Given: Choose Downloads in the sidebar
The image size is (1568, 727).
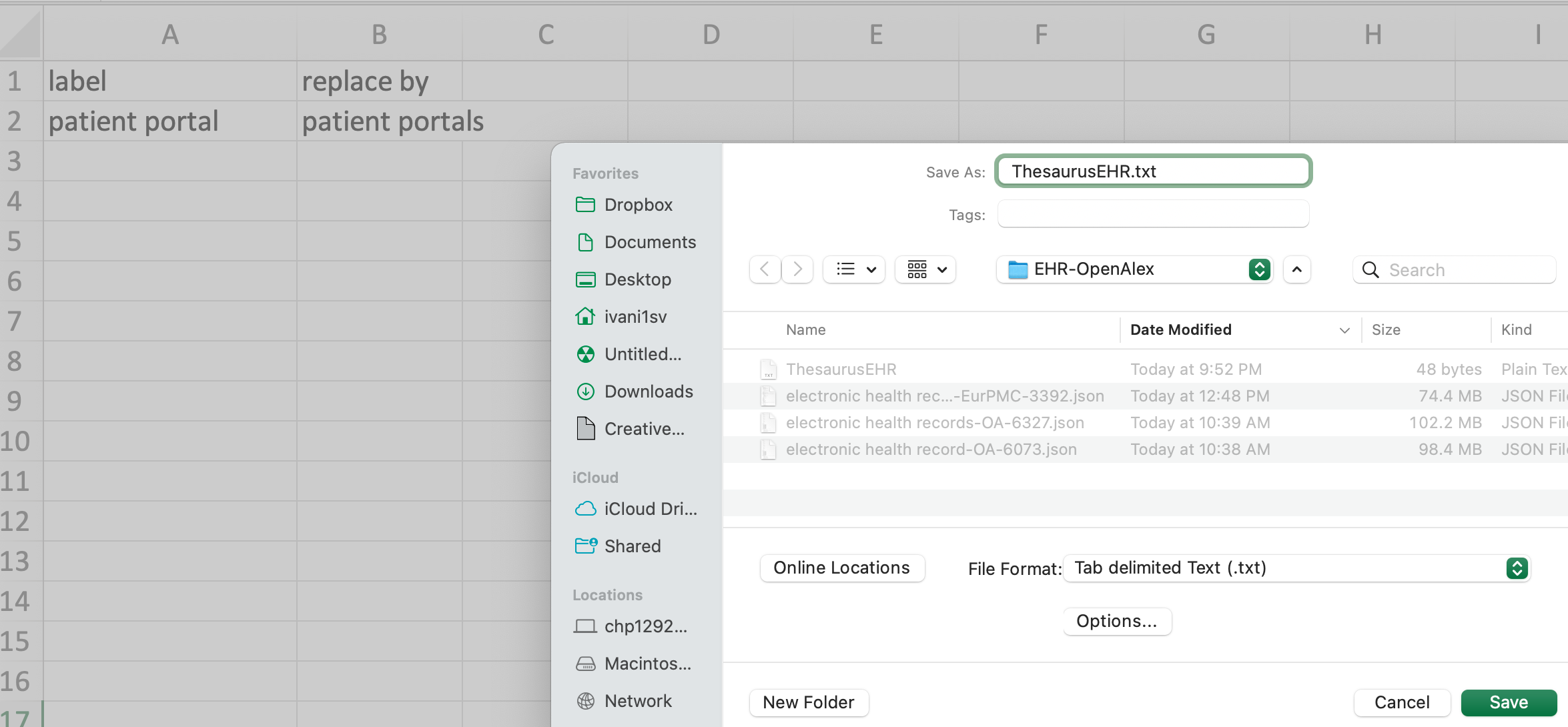Looking at the screenshot, I should pyautogui.click(x=648, y=392).
